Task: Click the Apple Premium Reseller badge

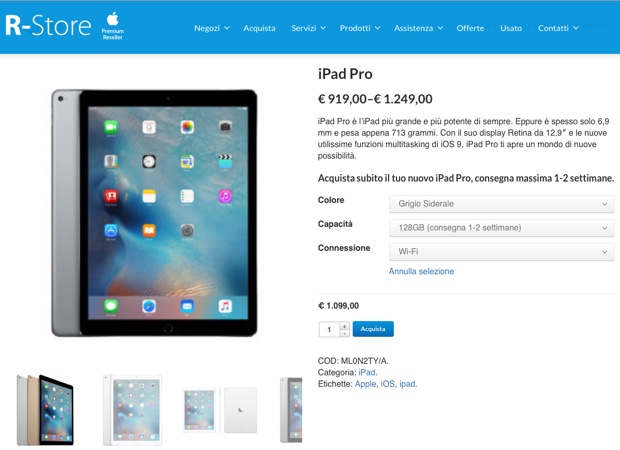Action: tap(113, 26)
